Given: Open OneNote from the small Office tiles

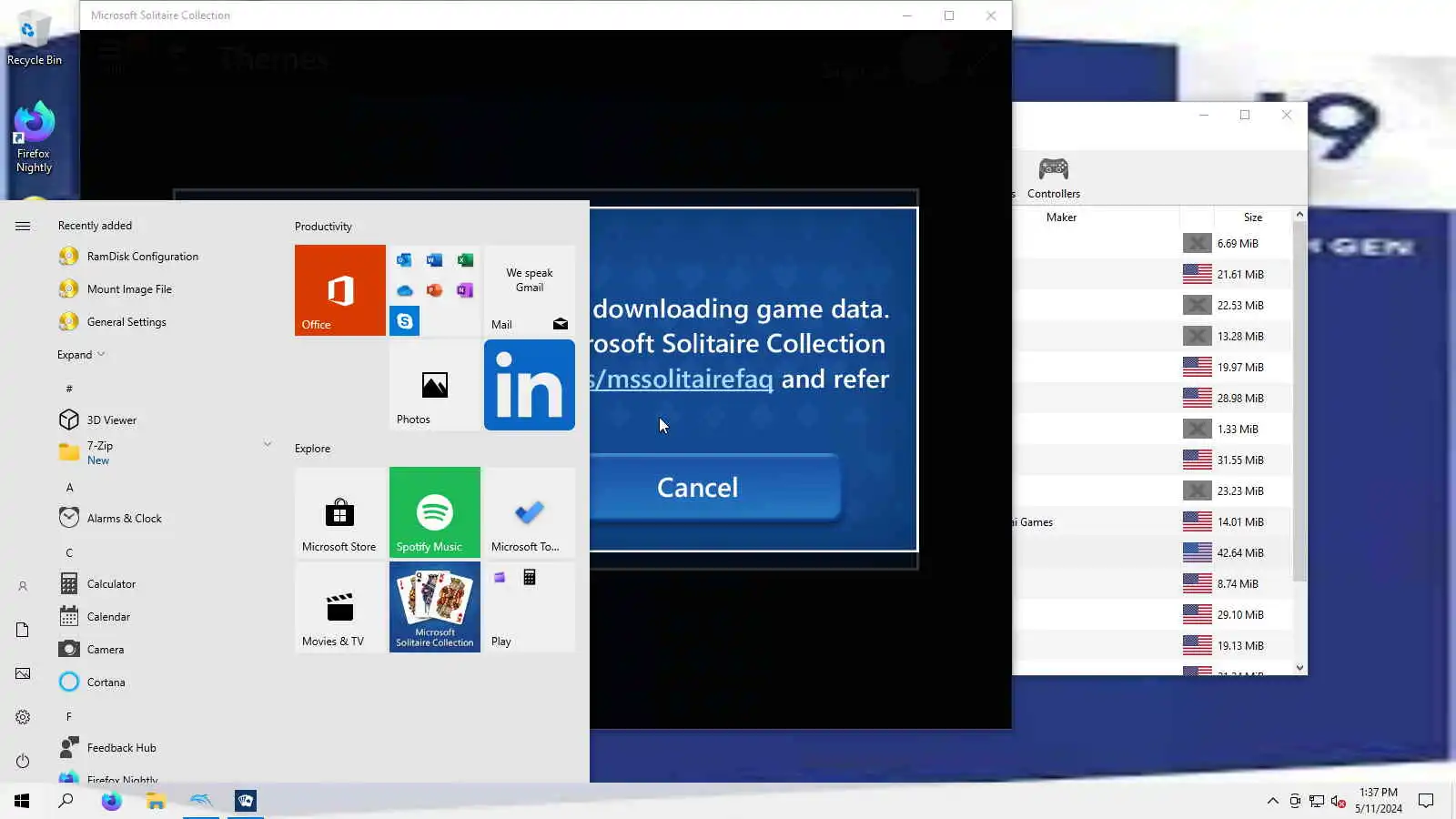Looking at the screenshot, I should (x=465, y=290).
